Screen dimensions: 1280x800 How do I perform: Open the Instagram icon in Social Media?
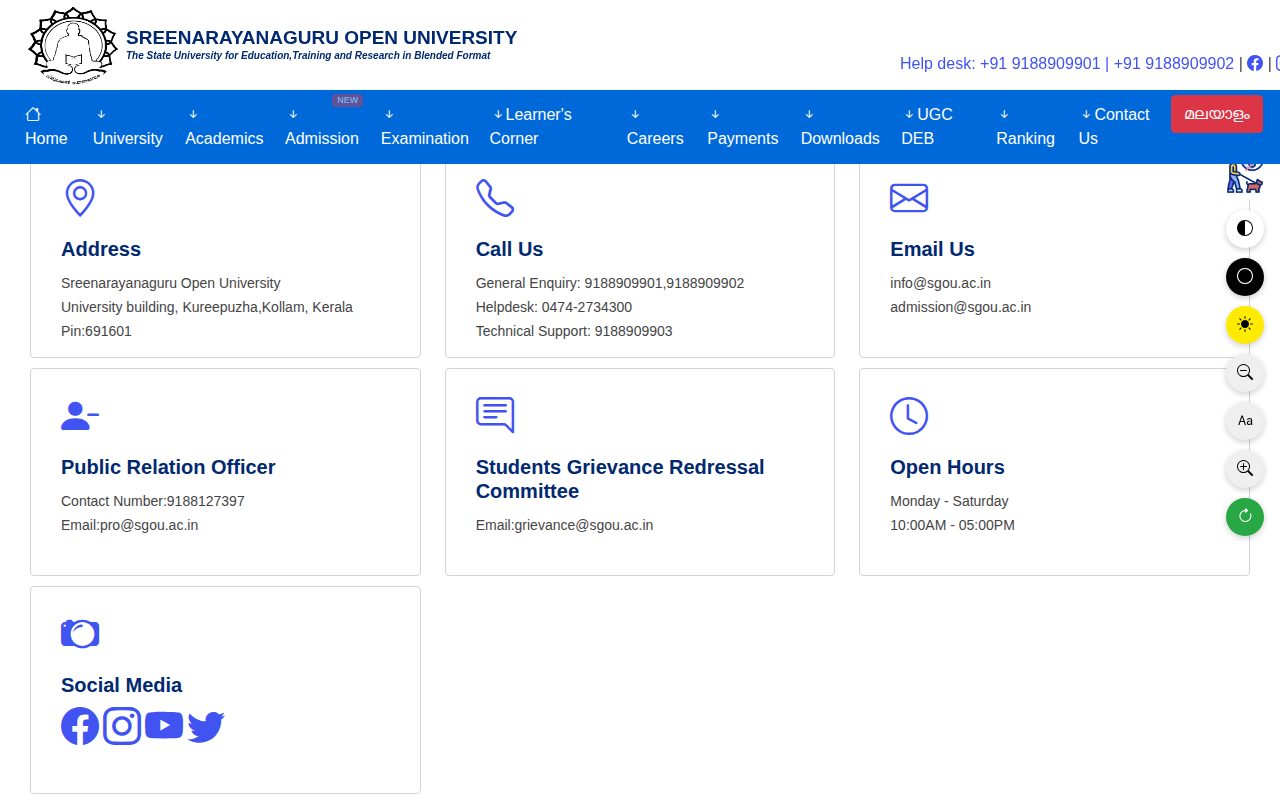click(x=122, y=726)
